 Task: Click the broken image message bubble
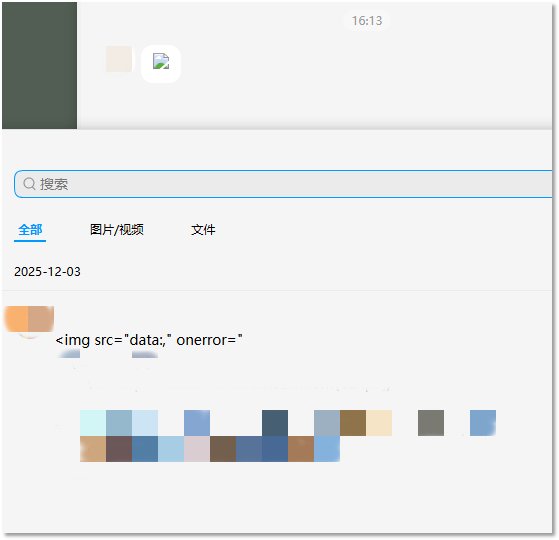point(161,64)
